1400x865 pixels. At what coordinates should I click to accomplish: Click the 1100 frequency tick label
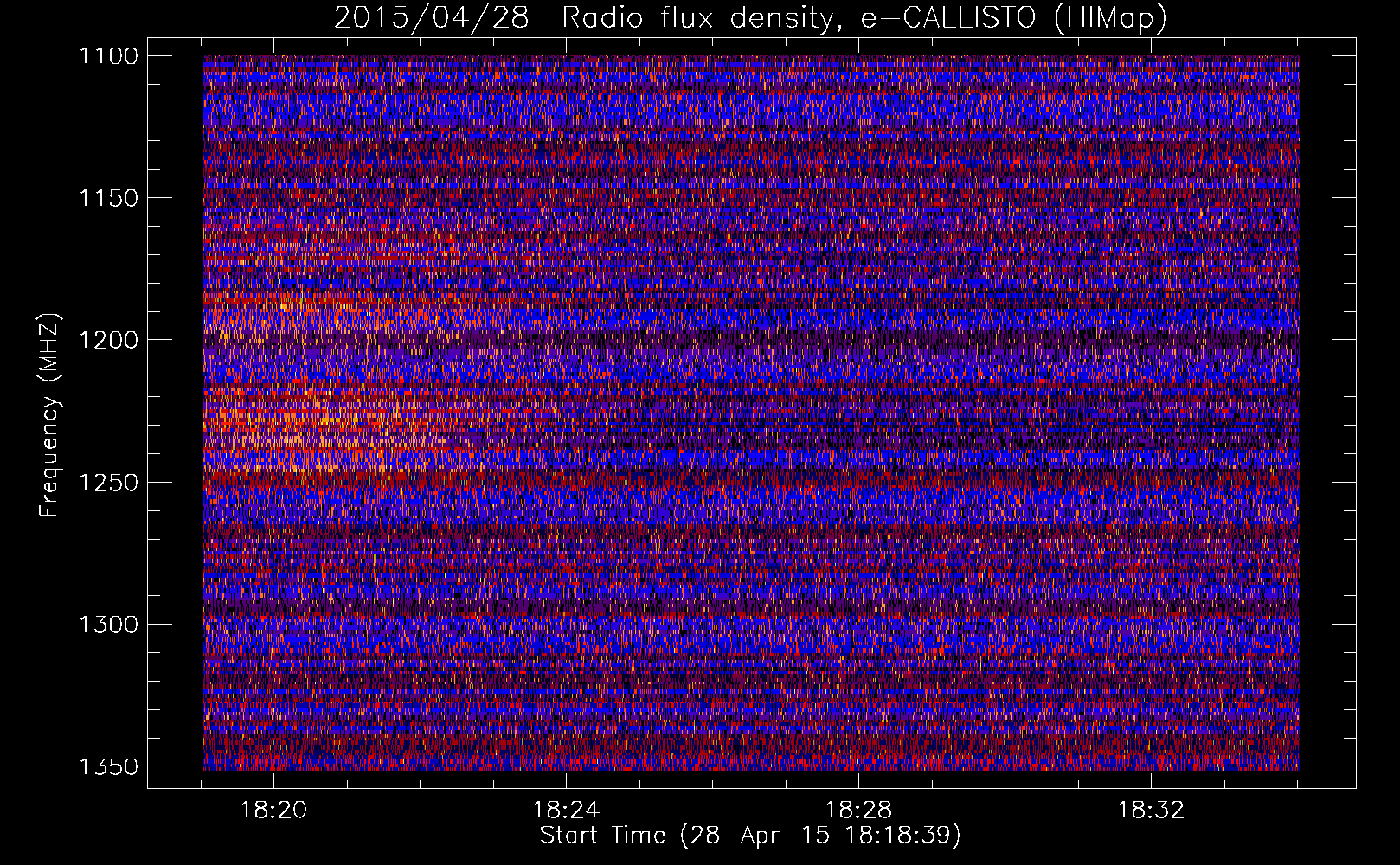coord(108,56)
